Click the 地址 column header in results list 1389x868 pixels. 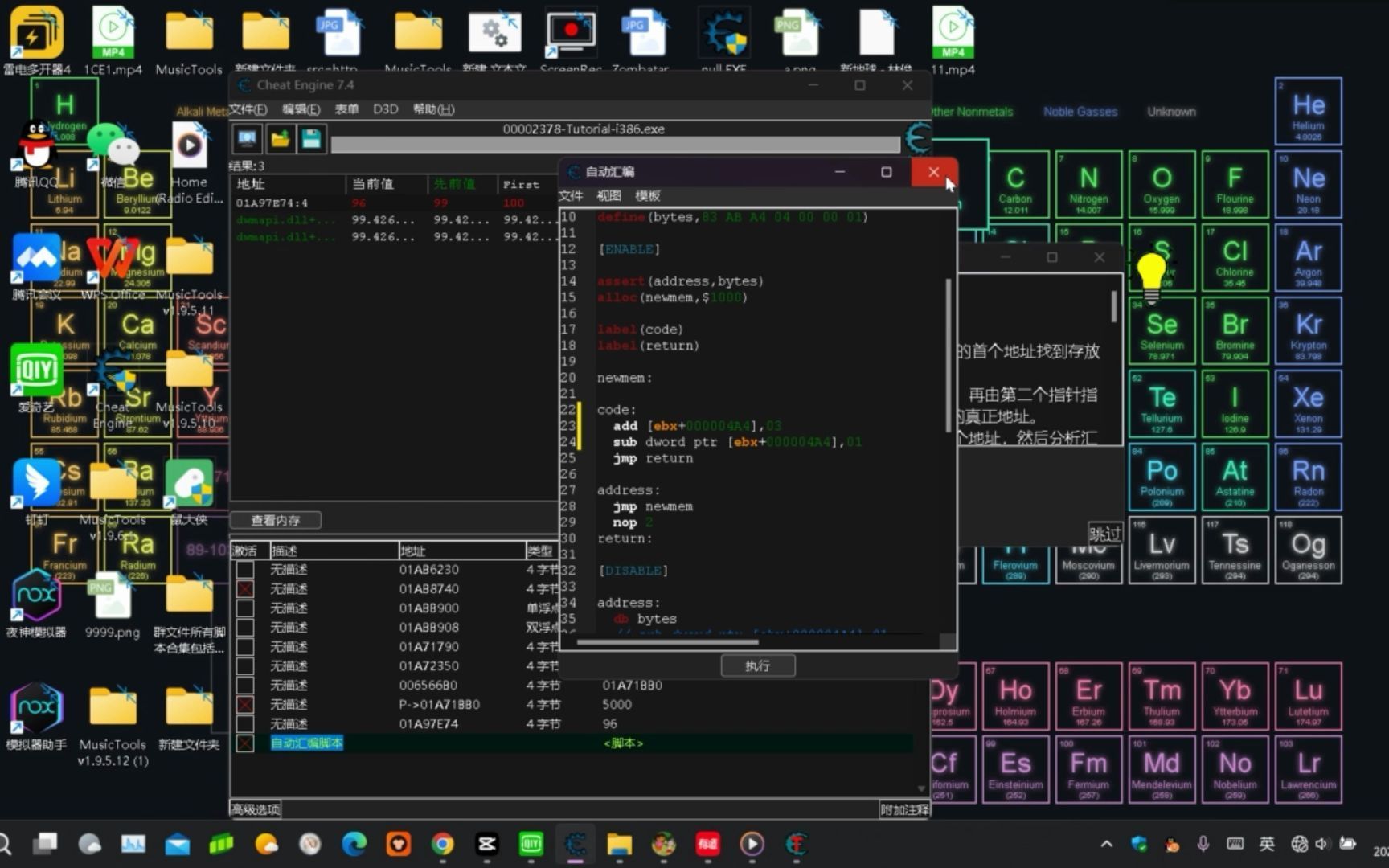289,184
